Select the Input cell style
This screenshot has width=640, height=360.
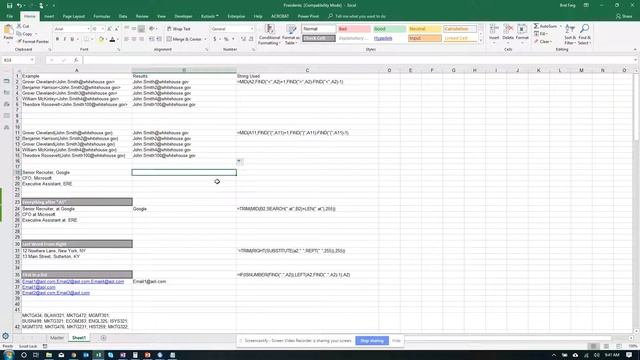424,38
